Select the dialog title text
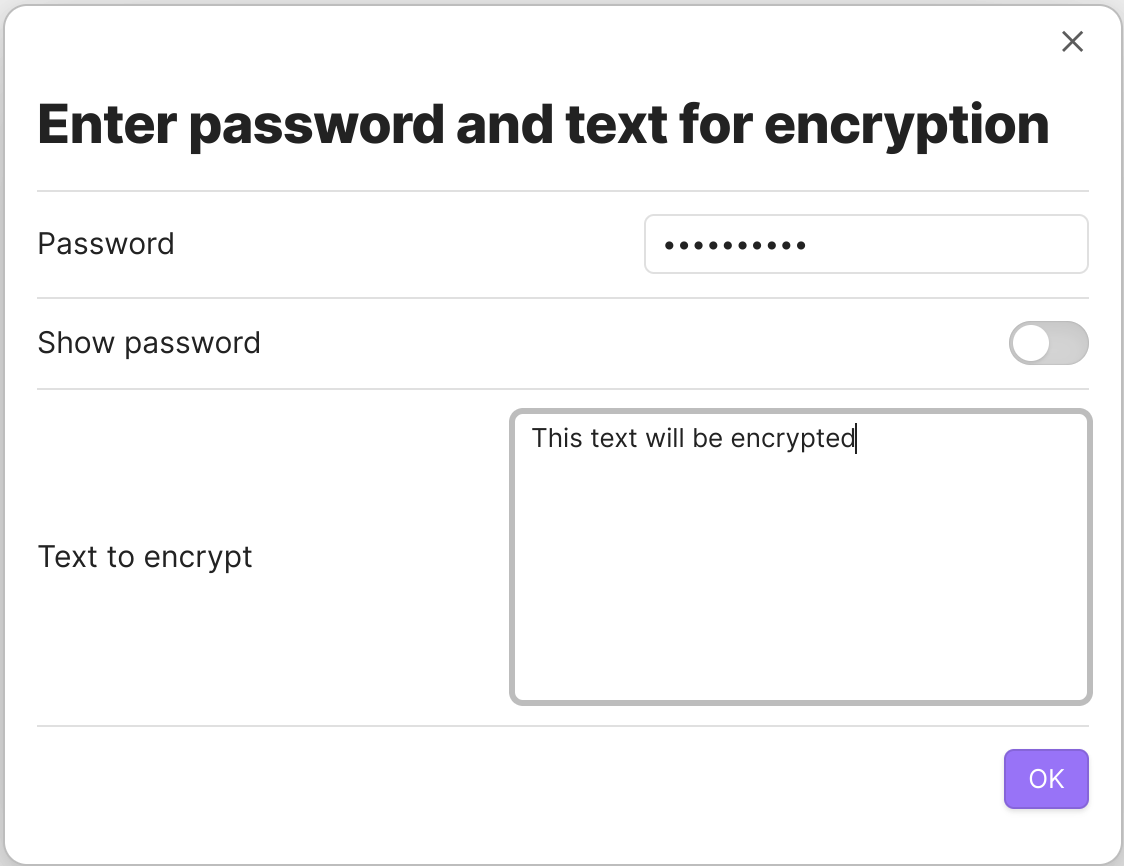The width and height of the screenshot is (1124, 866). click(x=543, y=123)
